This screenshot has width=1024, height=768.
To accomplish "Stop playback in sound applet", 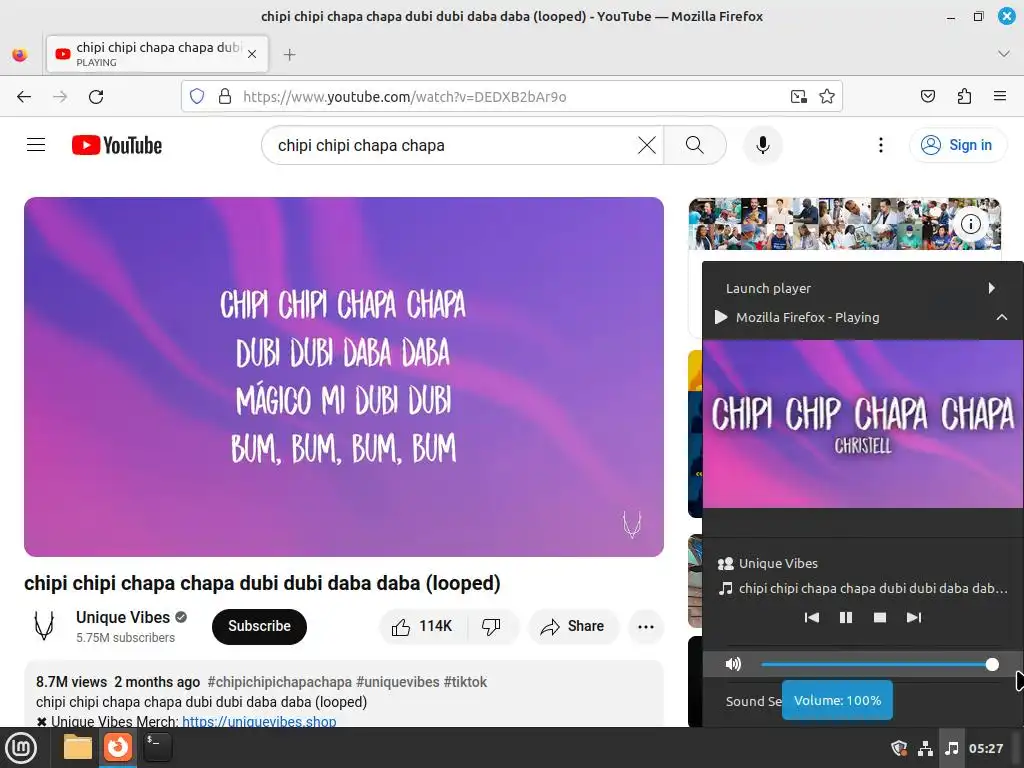I will 880,617.
